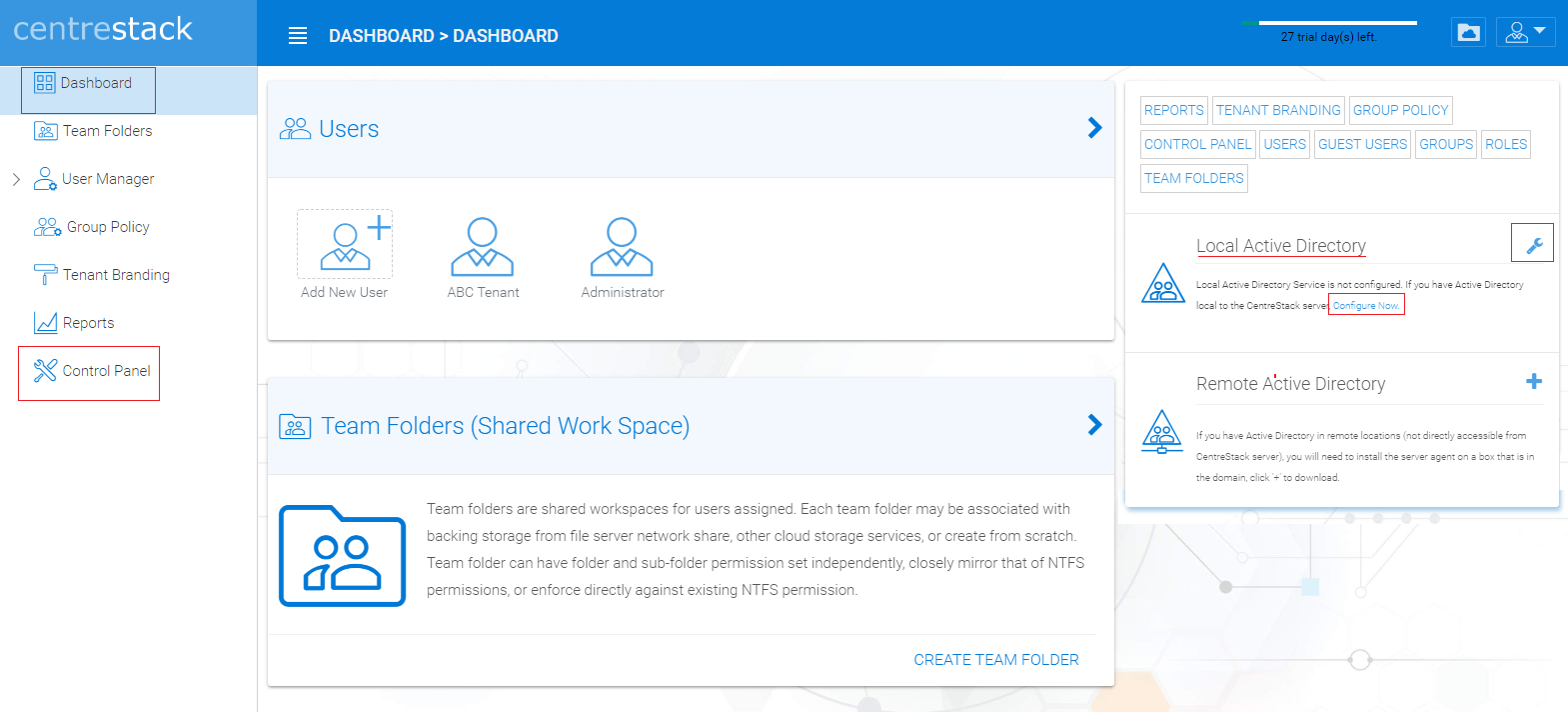This screenshot has width=1568, height=712.
Task: Click the Configure Now link
Action: 1366,305
